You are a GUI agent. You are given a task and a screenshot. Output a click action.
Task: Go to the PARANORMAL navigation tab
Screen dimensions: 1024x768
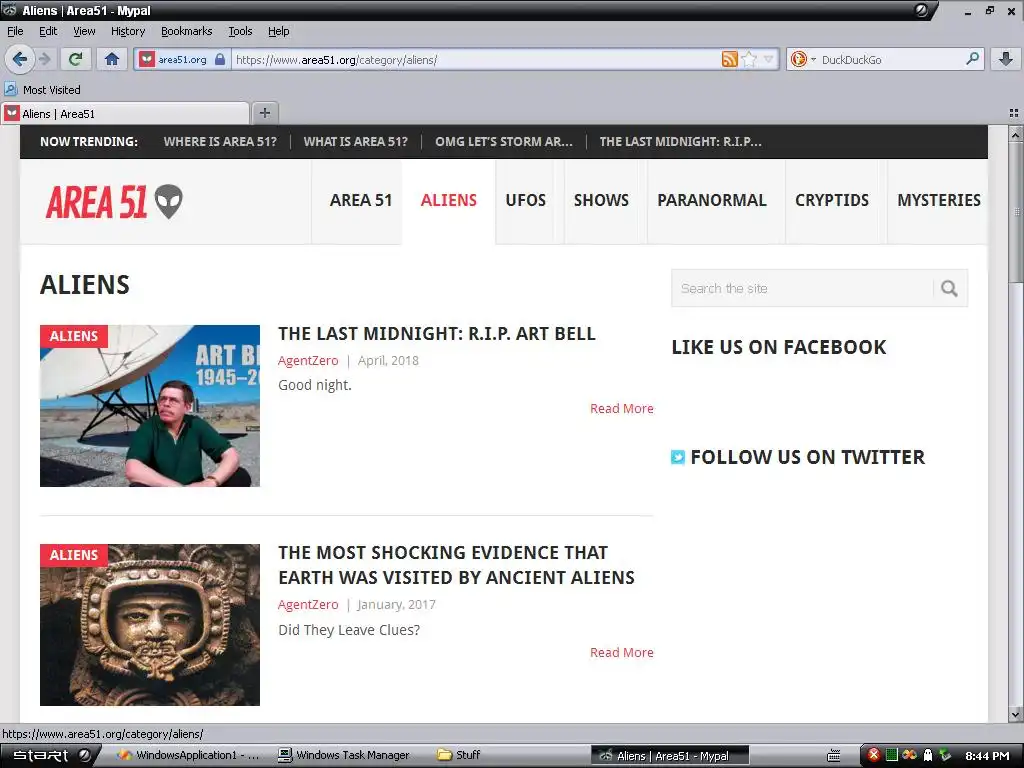pos(712,200)
